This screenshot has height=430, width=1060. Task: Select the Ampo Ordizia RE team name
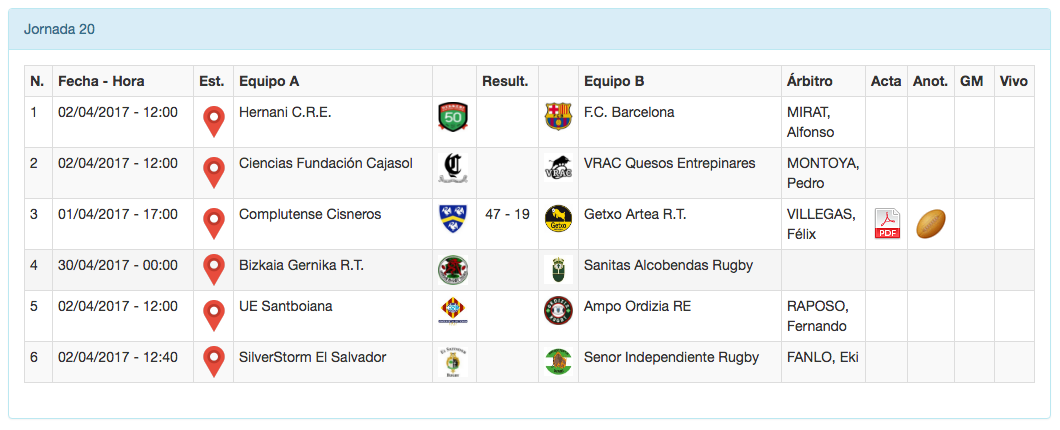tap(637, 306)
